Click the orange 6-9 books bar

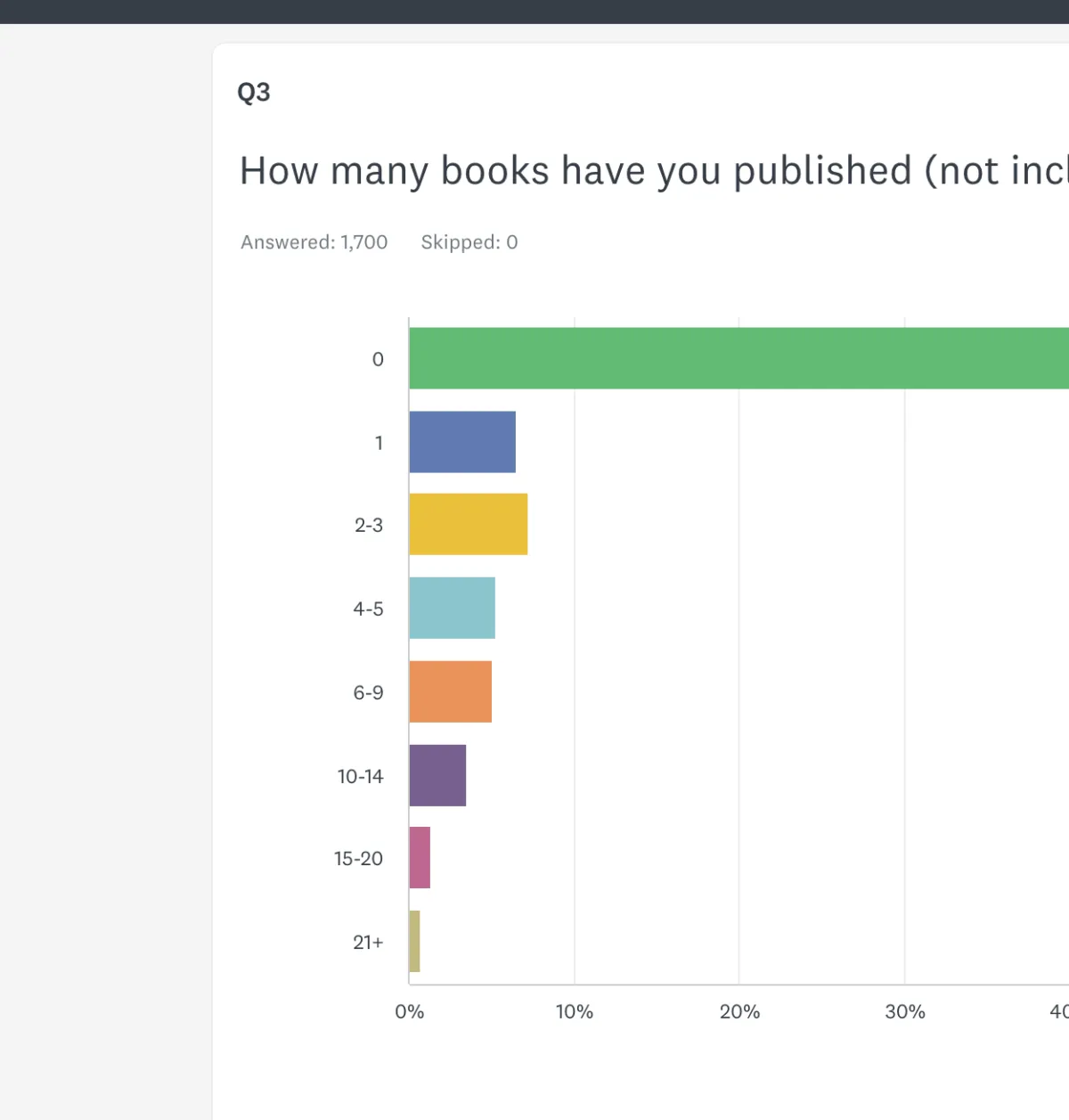tap(451, 691)
